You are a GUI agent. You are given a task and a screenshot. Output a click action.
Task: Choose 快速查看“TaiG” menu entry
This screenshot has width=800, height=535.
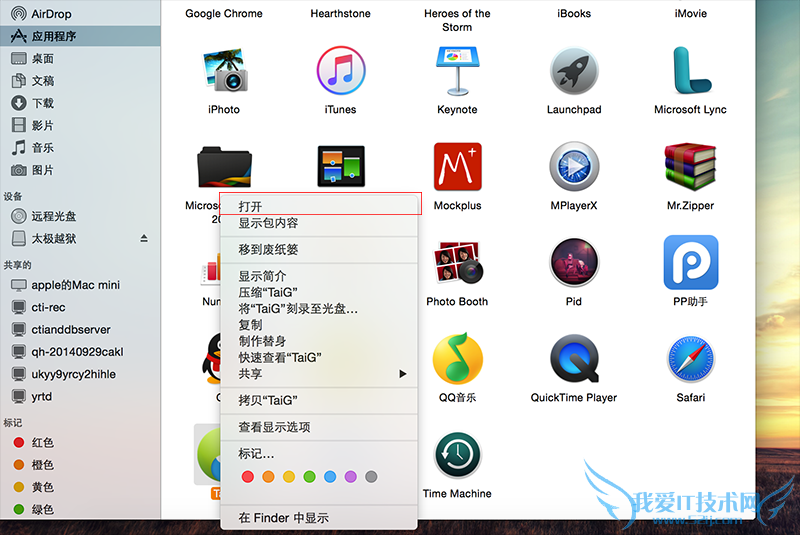(x=319, y=358)
